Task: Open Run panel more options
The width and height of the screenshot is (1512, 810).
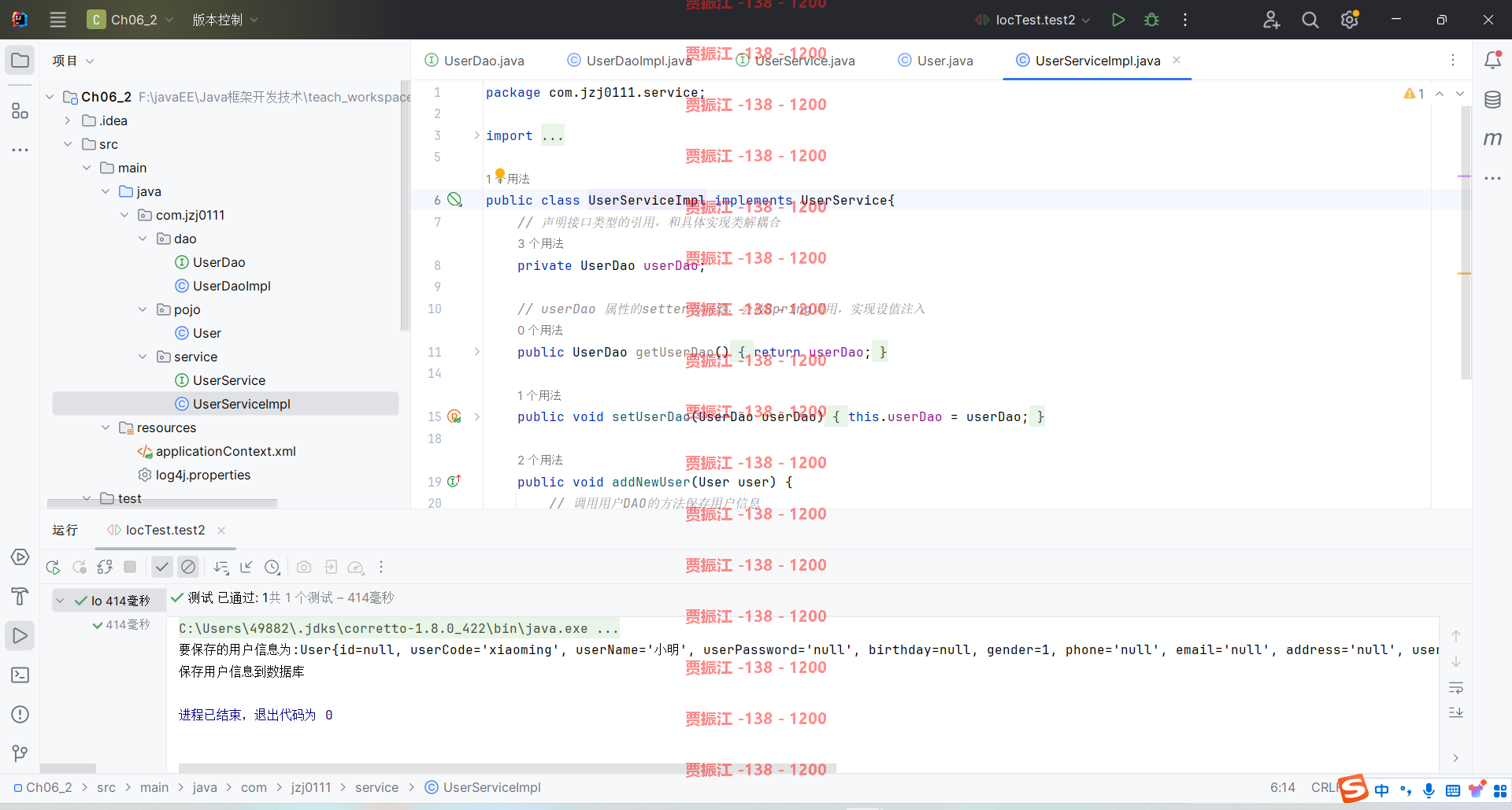Action: pos(381,567)
